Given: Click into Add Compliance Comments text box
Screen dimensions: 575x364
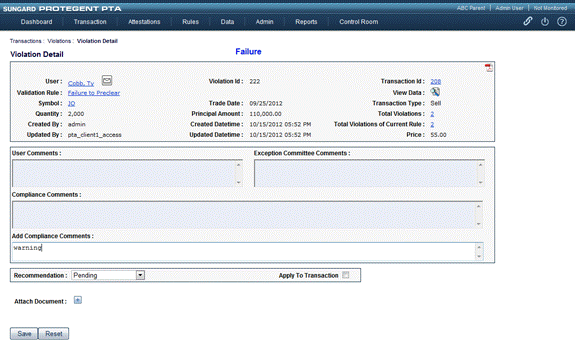Looking at the screenshot, I should pyautogui.click(x=243, y=251).
